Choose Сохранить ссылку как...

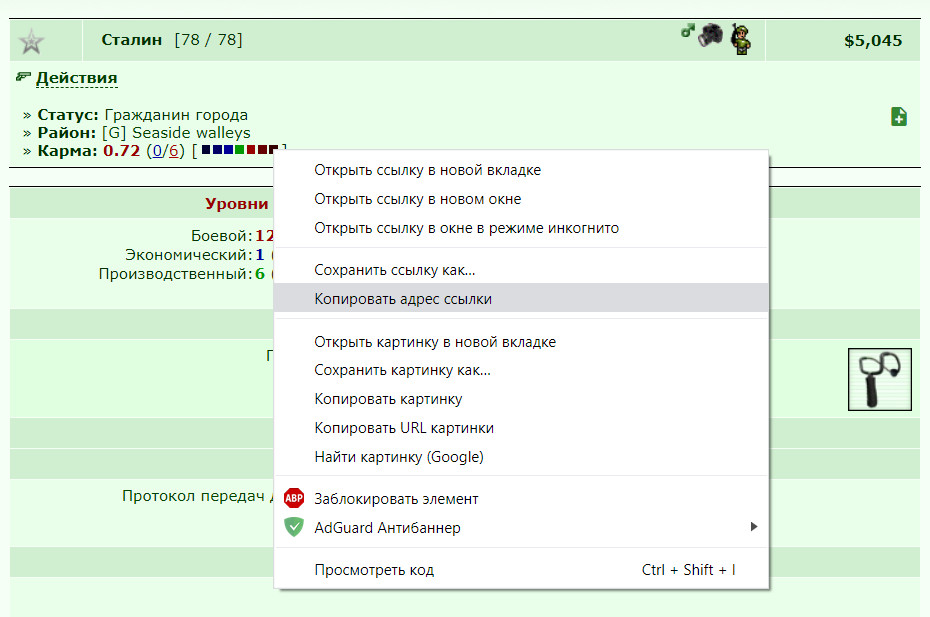pos(521,270)
